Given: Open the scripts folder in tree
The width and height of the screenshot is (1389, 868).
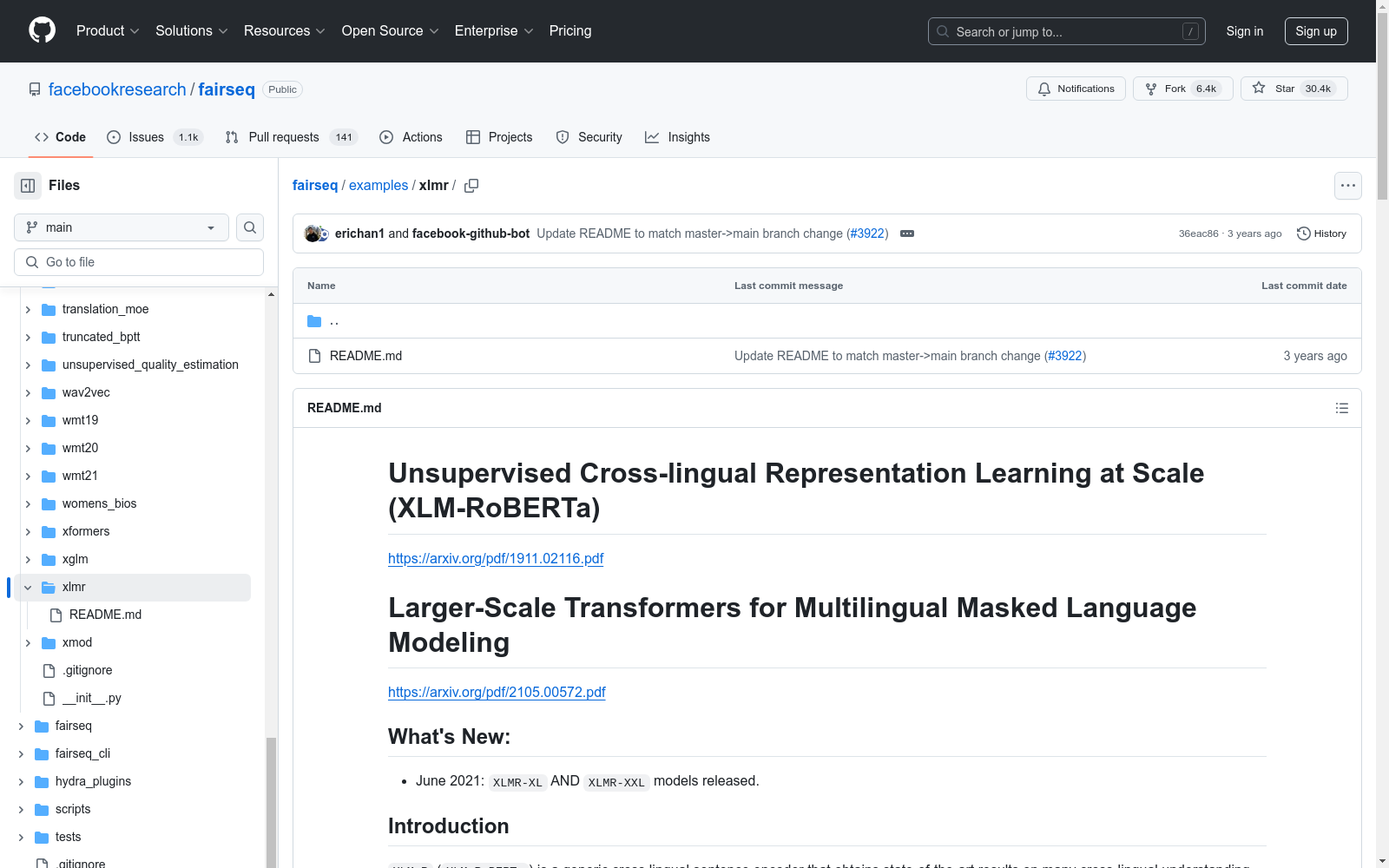Looking at the screenshot, I should coord(73,809).
